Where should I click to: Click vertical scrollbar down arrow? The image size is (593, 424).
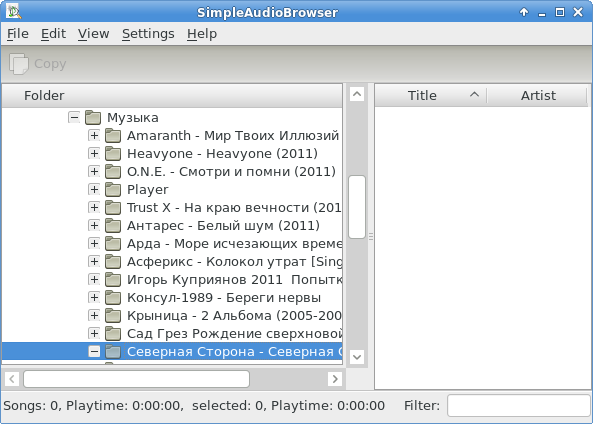coord(357,357)
